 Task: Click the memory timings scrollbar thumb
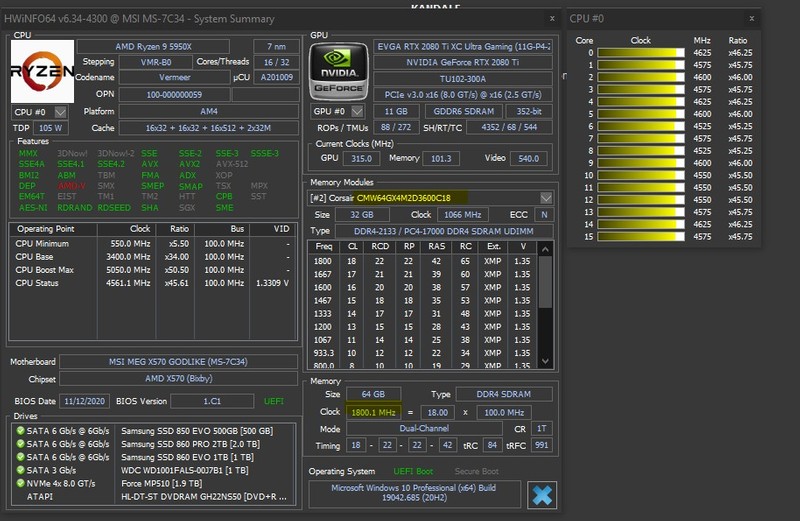tap(545, 282)
